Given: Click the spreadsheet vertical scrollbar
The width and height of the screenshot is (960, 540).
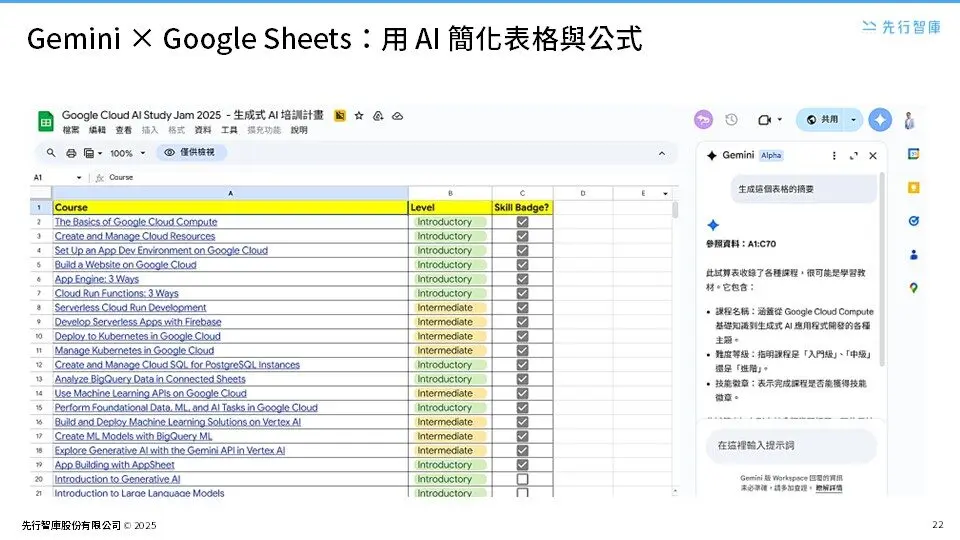Looking at the screenshot, I should (675, 210).
